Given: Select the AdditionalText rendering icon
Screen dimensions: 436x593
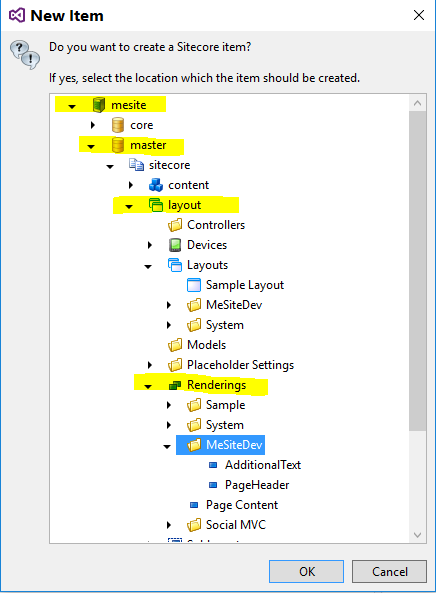Looking at the screenshot, I should coord(213,465).
